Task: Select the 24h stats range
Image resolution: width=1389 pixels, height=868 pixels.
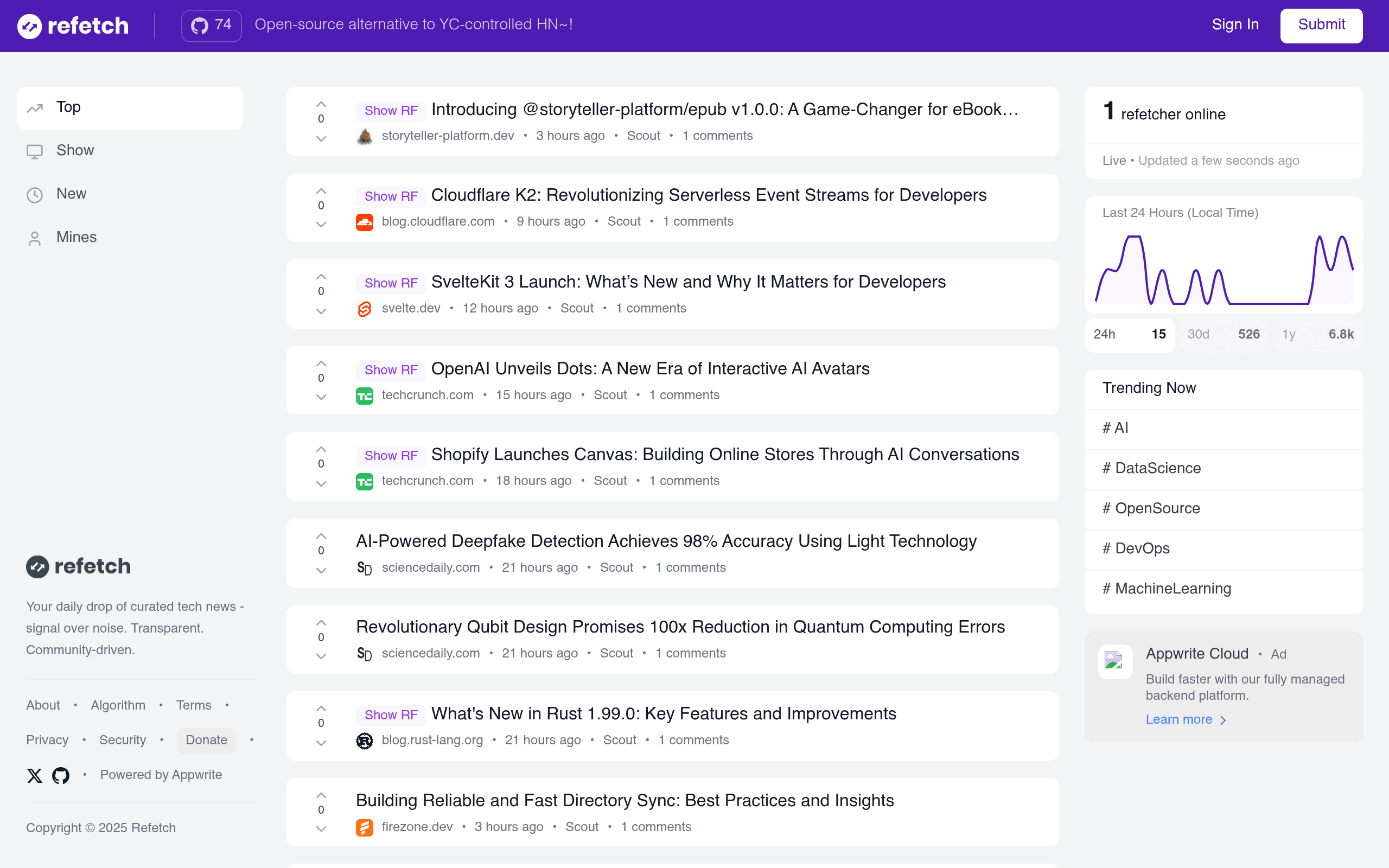Action: 1130,334
